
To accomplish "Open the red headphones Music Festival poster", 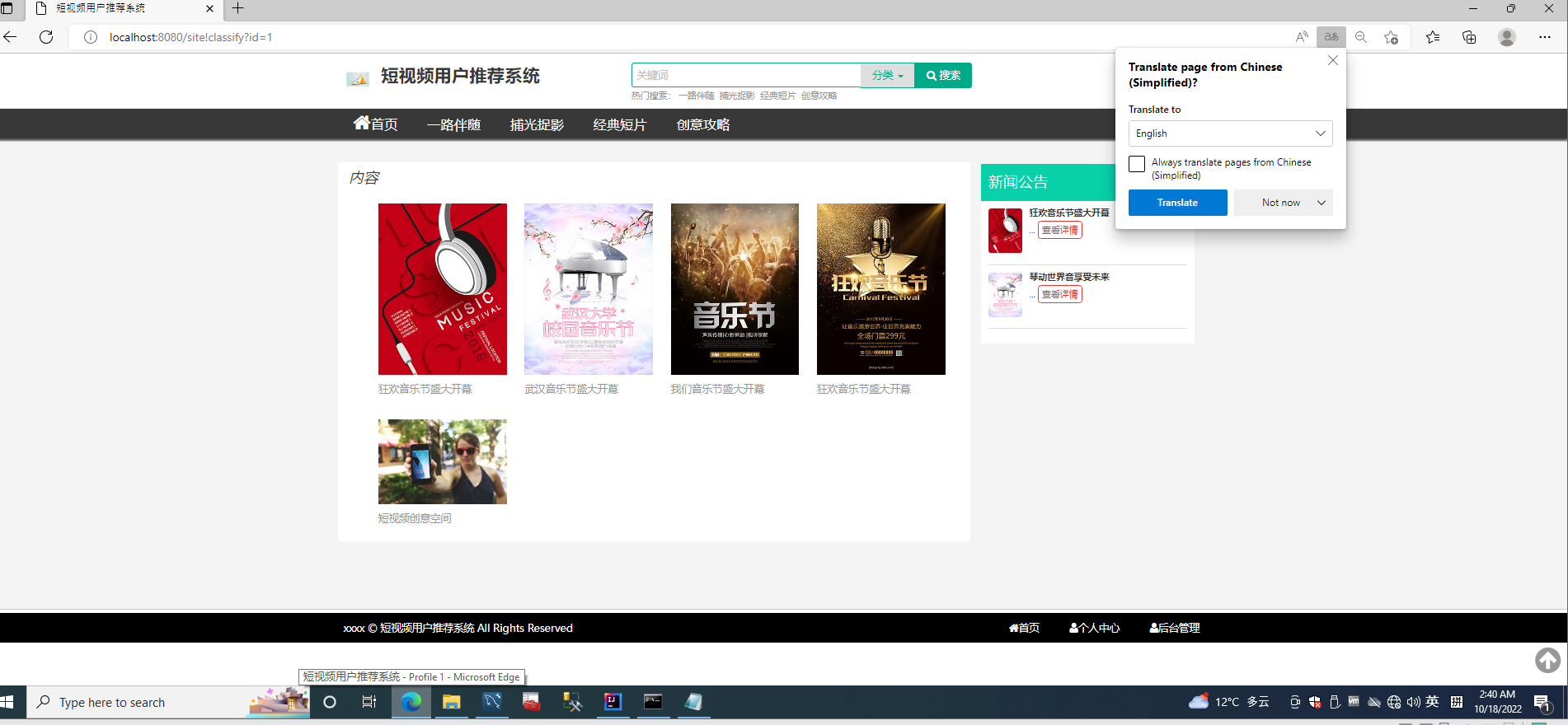I will (443, 289).
